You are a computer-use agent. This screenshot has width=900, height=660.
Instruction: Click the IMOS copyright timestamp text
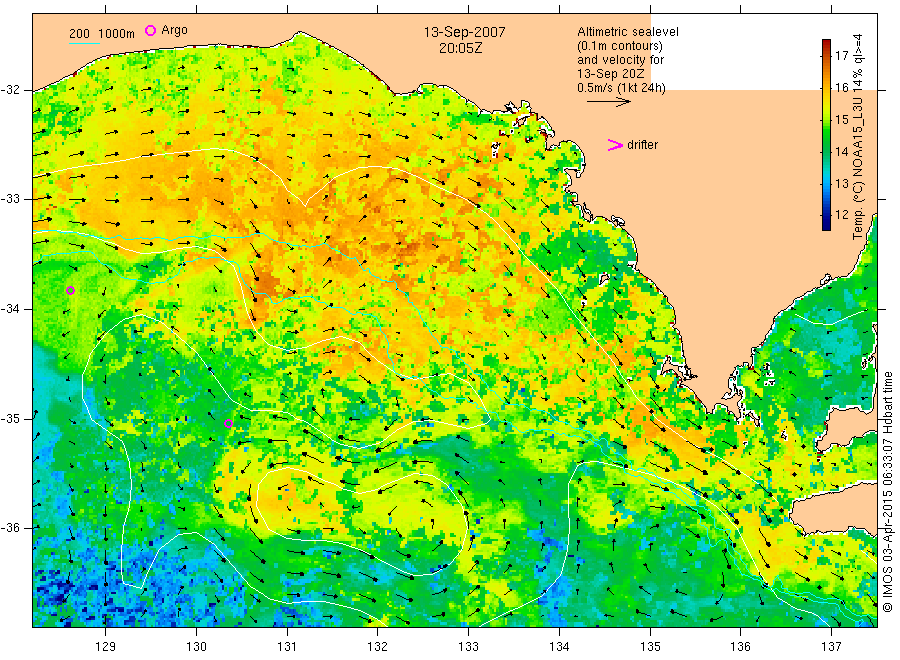(x=887, y=491)
